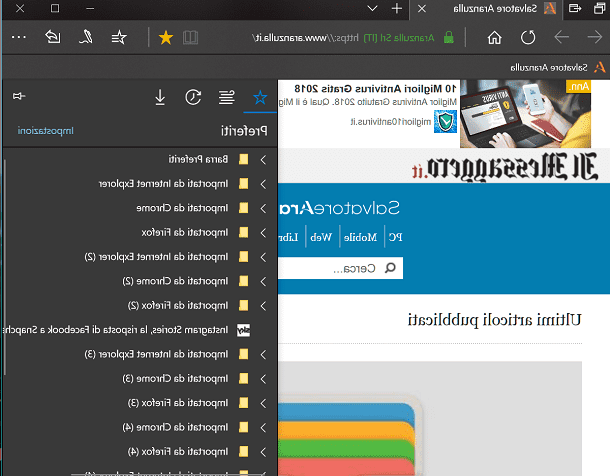
Task: Show tab previews chevron in title bar
Action: pos(372,8)
